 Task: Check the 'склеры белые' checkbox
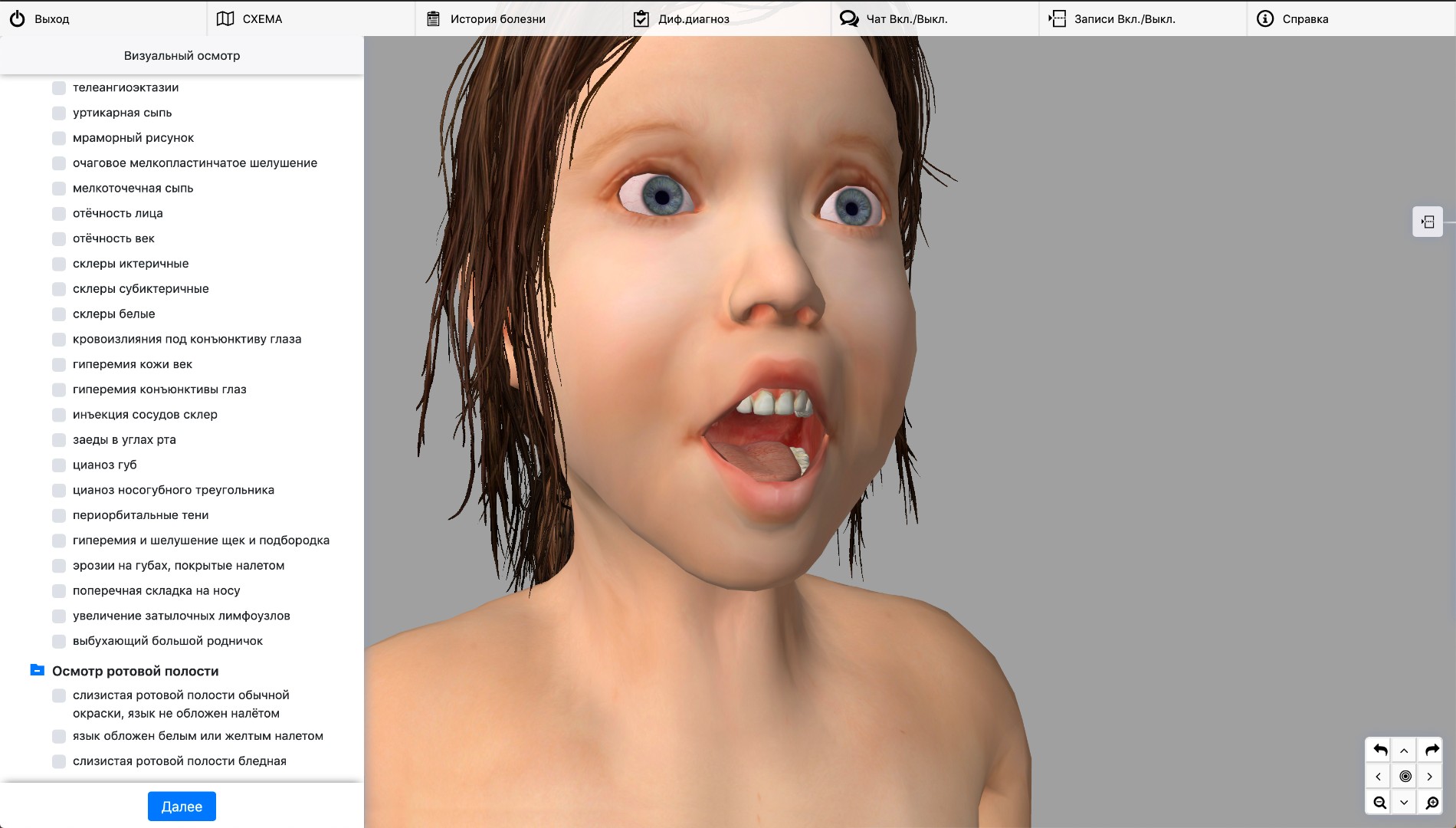coord(59,314)
